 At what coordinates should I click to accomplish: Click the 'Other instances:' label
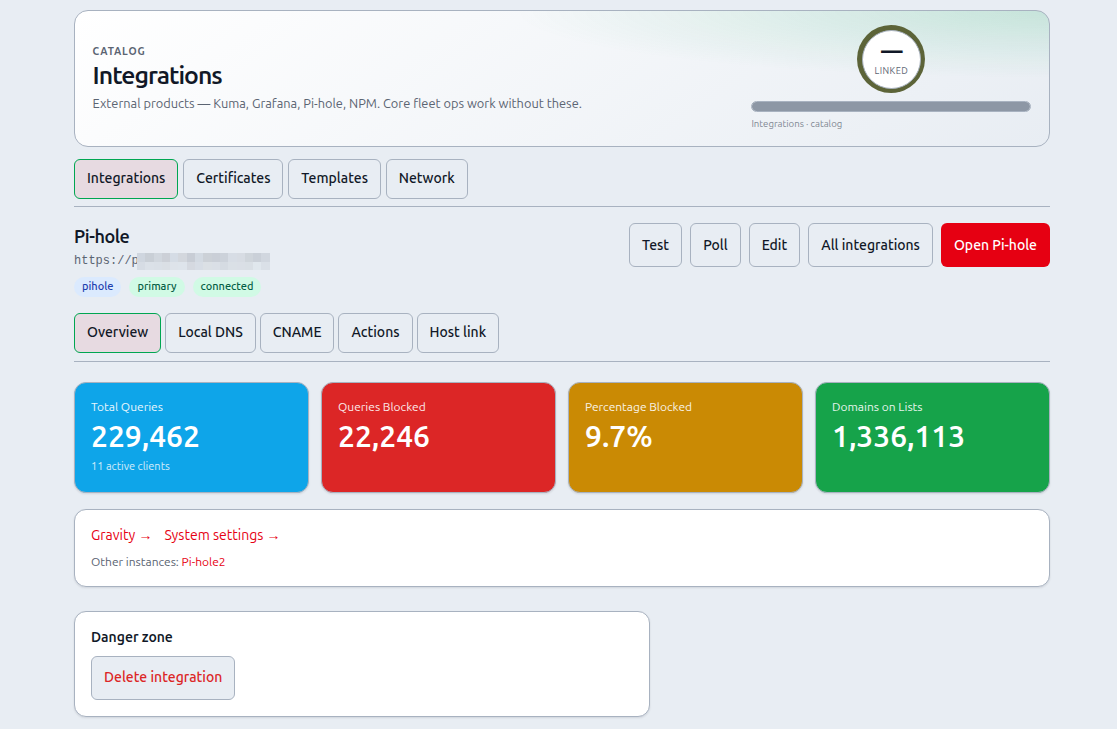[x=135, y=562]
